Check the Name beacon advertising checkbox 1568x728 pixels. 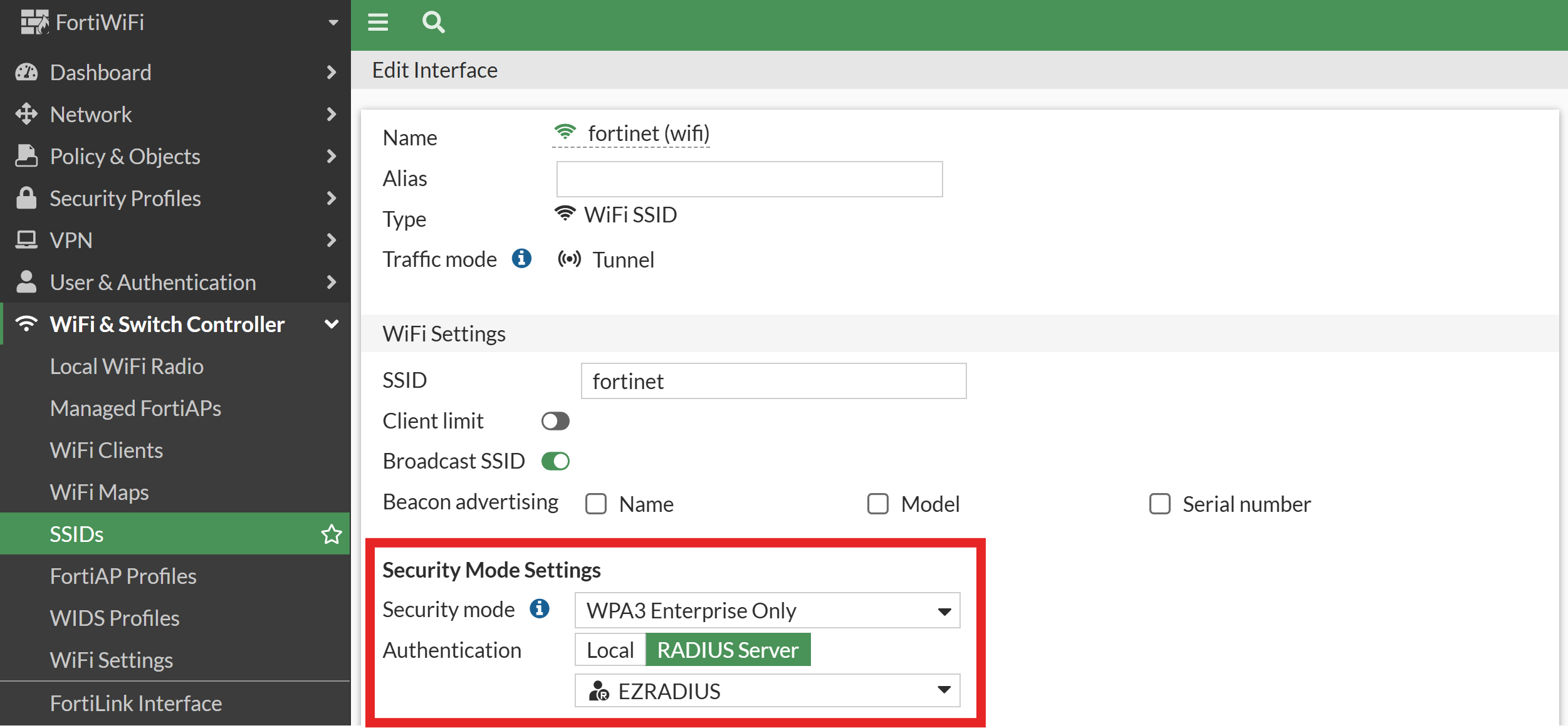(x=595, y=503)
